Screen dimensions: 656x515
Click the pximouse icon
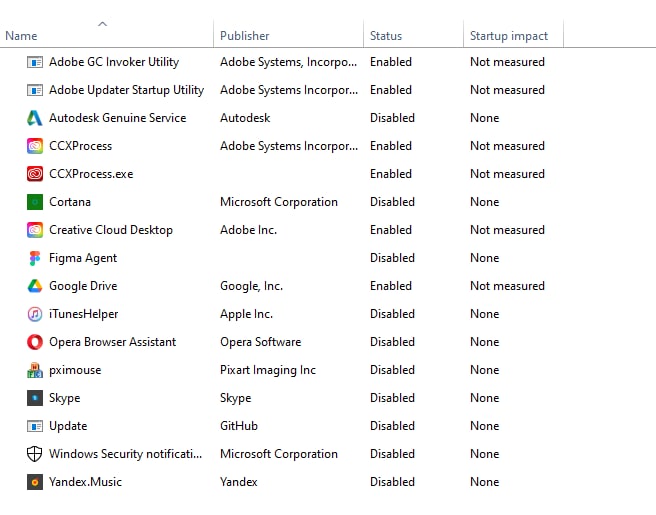[35, 370]
